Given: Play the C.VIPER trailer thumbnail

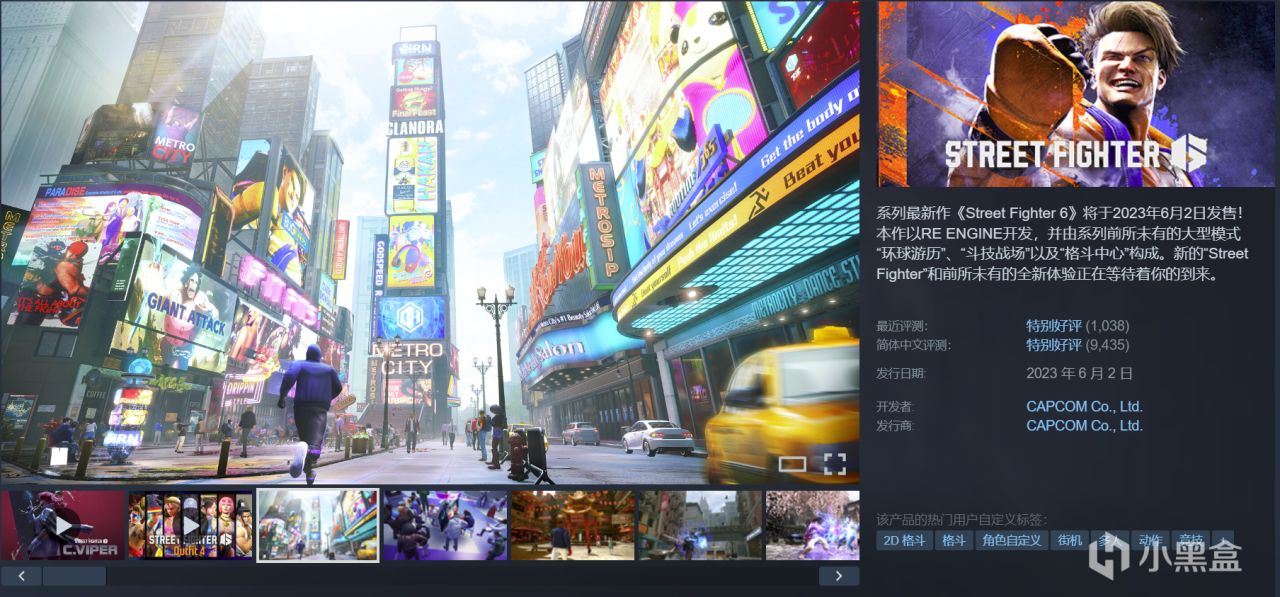Looking at the screenshot, I should (x=63, y=525).
